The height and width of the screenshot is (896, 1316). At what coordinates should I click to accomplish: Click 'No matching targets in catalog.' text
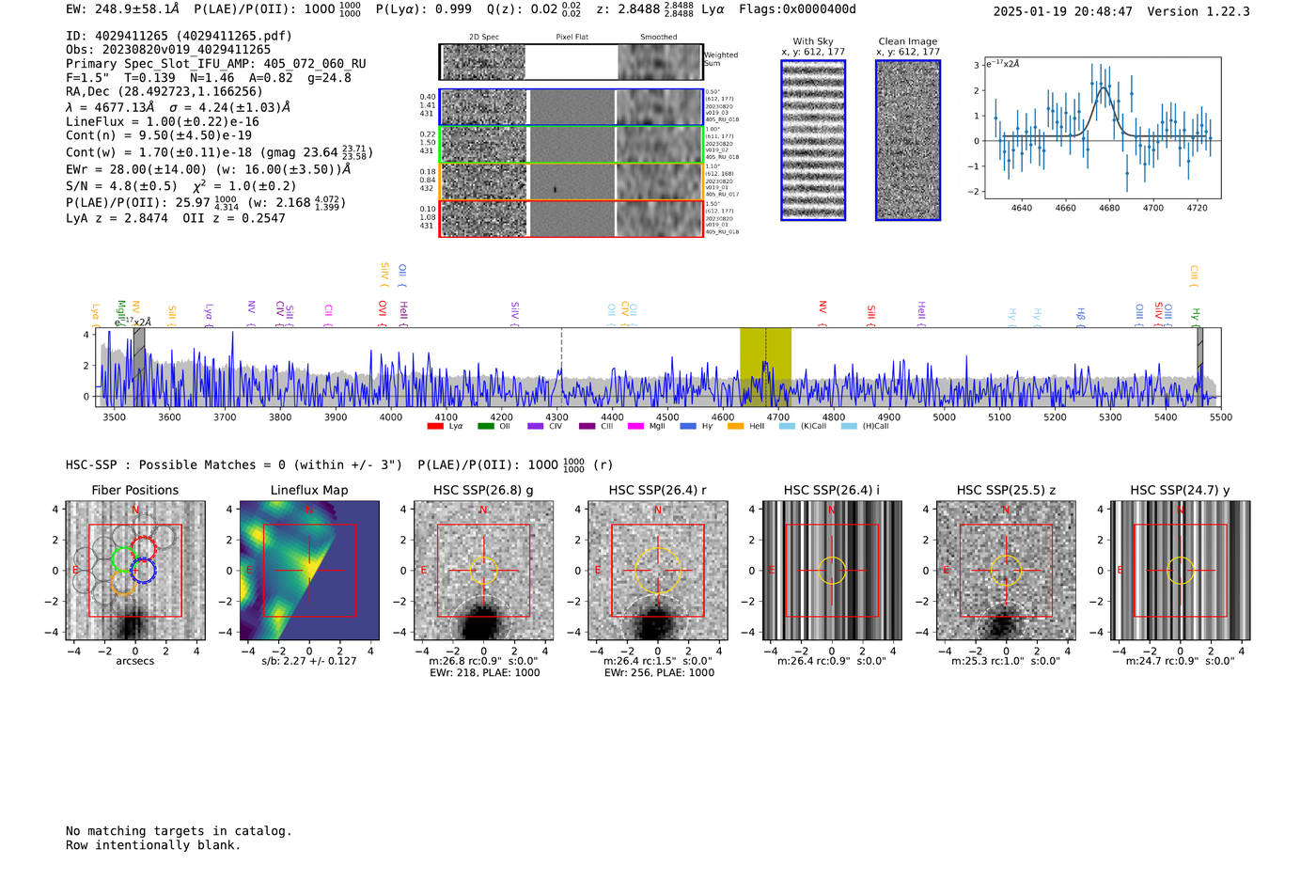179,831
